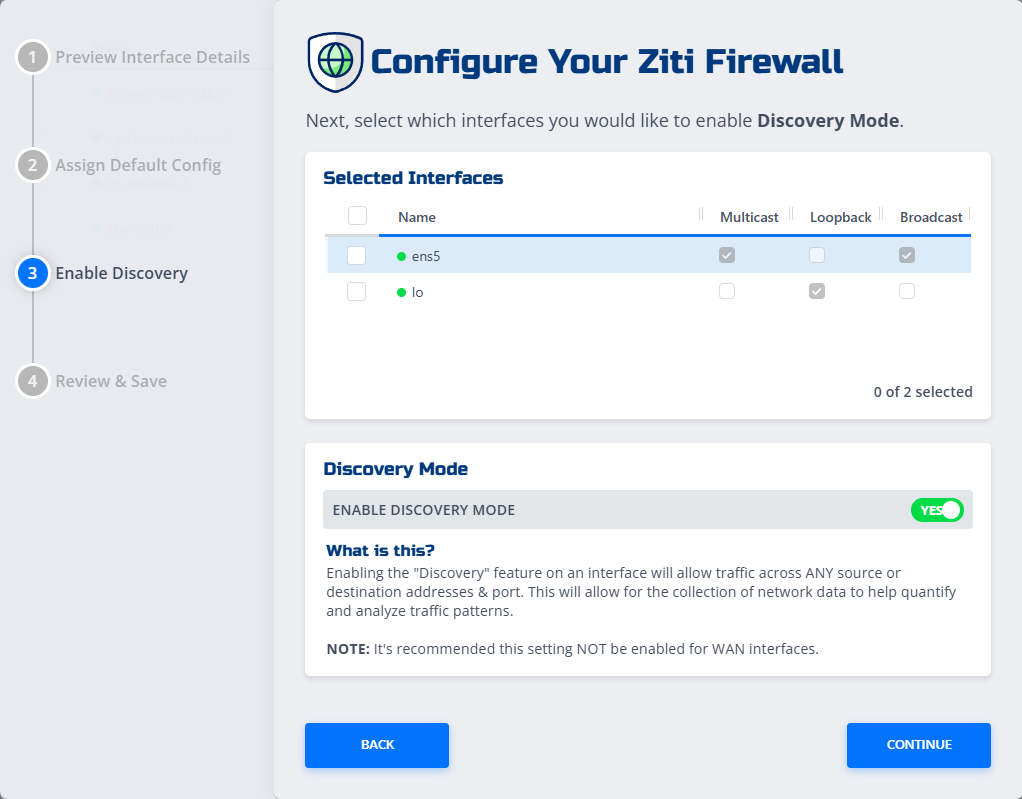Click the Ziti Firewall shield globe logo
The width and height of the screenshot is (1022, 799).
335,61
